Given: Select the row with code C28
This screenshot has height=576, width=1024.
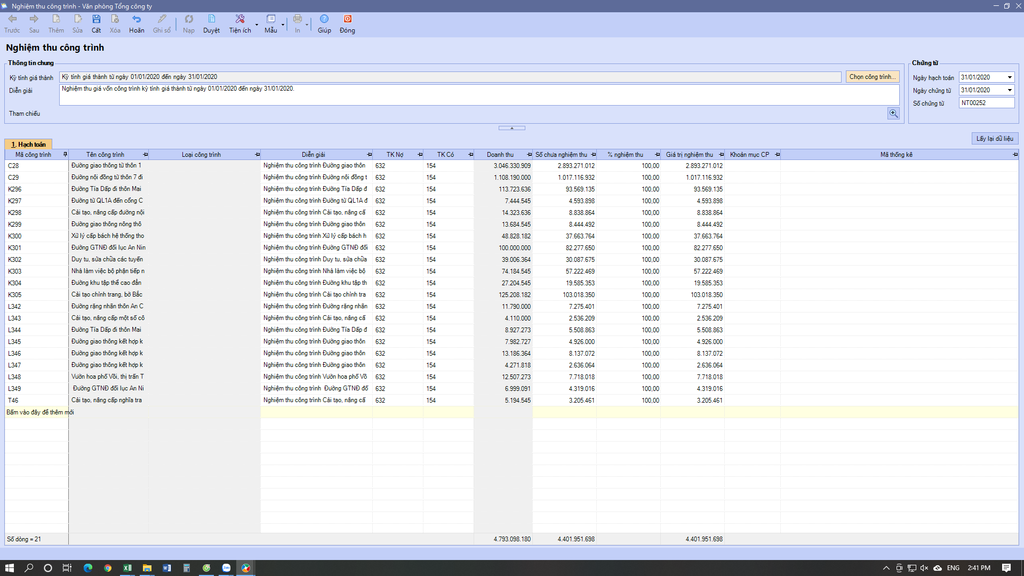Looking at the screenshot, I should (x=511, y=166).
